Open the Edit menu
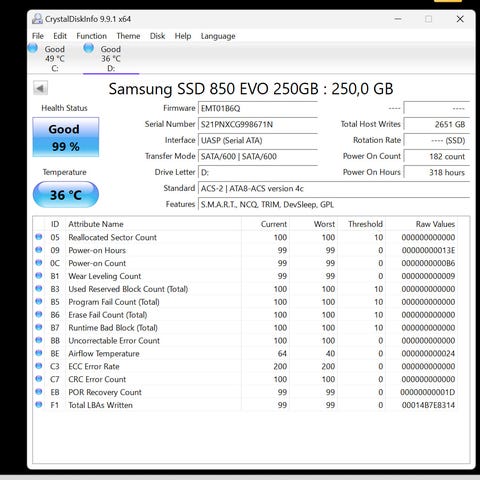Screen dimensions: 480x480 click(x=60, y=36)
